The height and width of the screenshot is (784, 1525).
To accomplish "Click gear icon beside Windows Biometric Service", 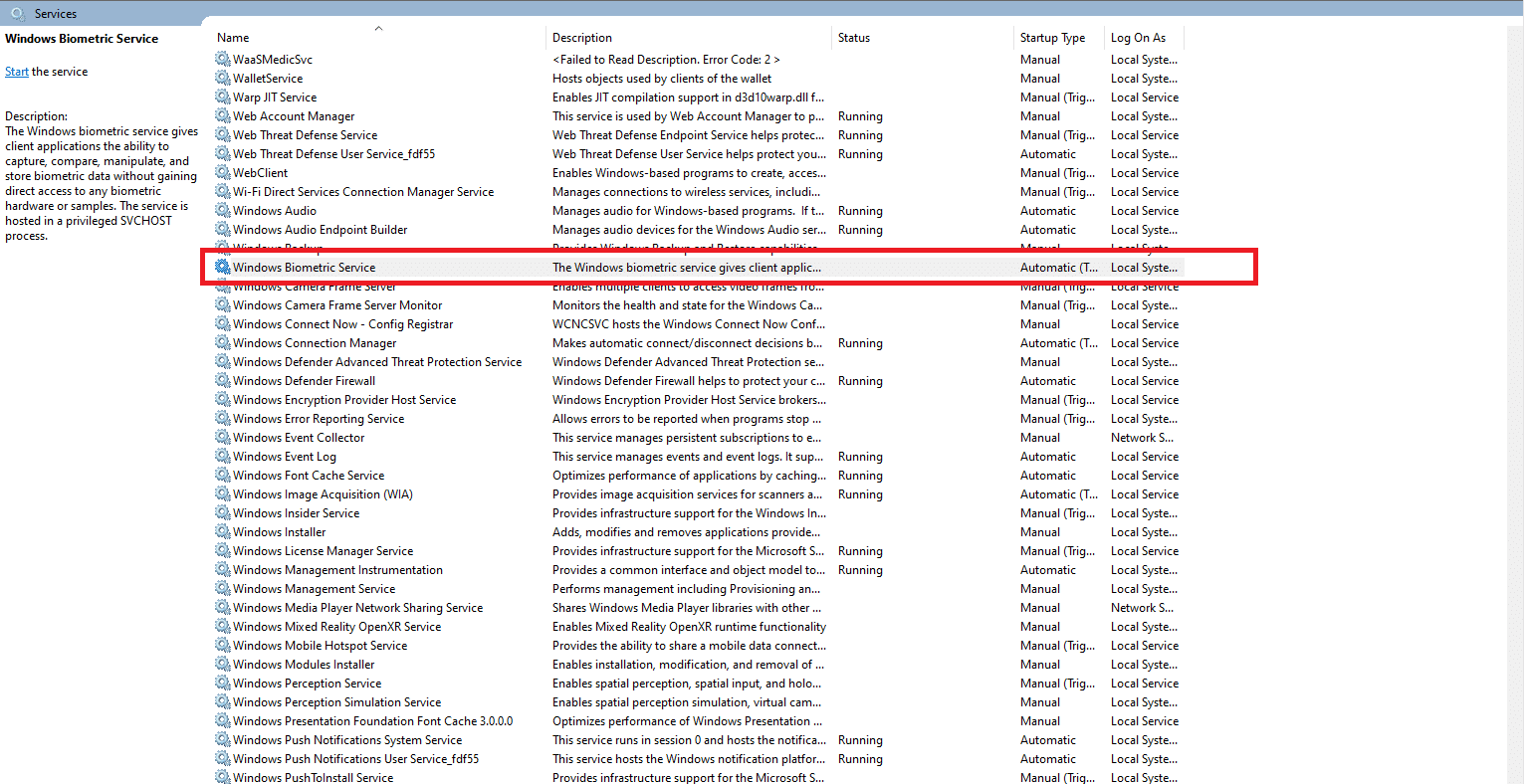I will tap(223, 268).
